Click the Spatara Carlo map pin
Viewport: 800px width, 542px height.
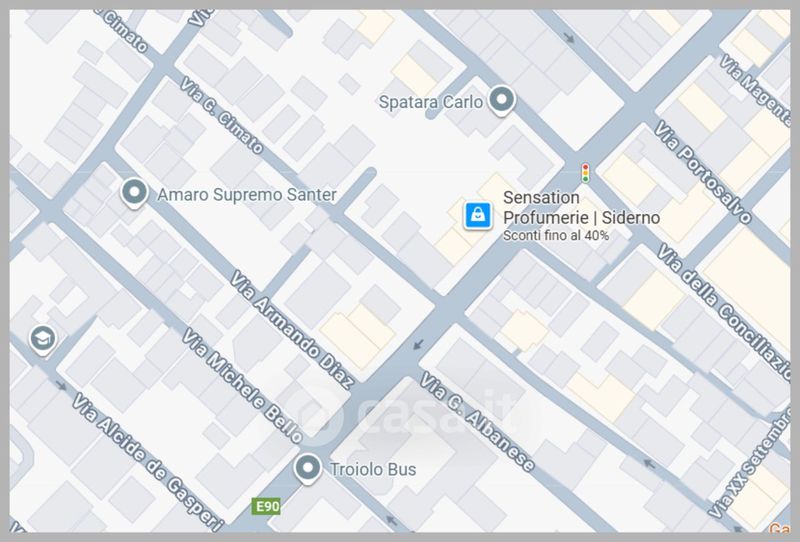502,100
